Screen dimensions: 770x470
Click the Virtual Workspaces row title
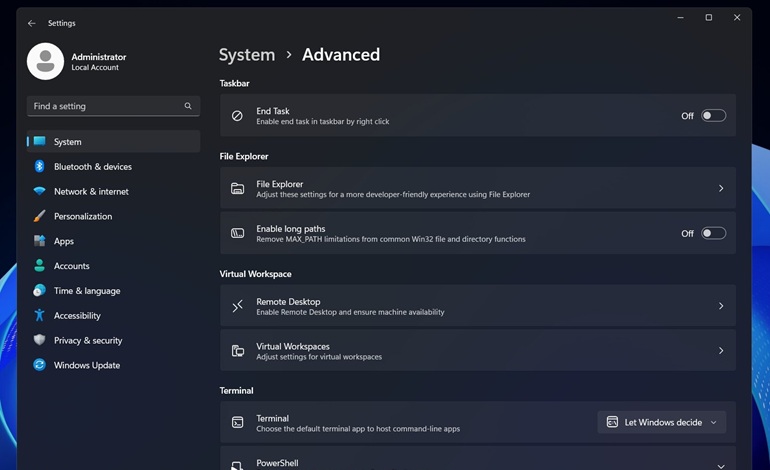[293, 346]
